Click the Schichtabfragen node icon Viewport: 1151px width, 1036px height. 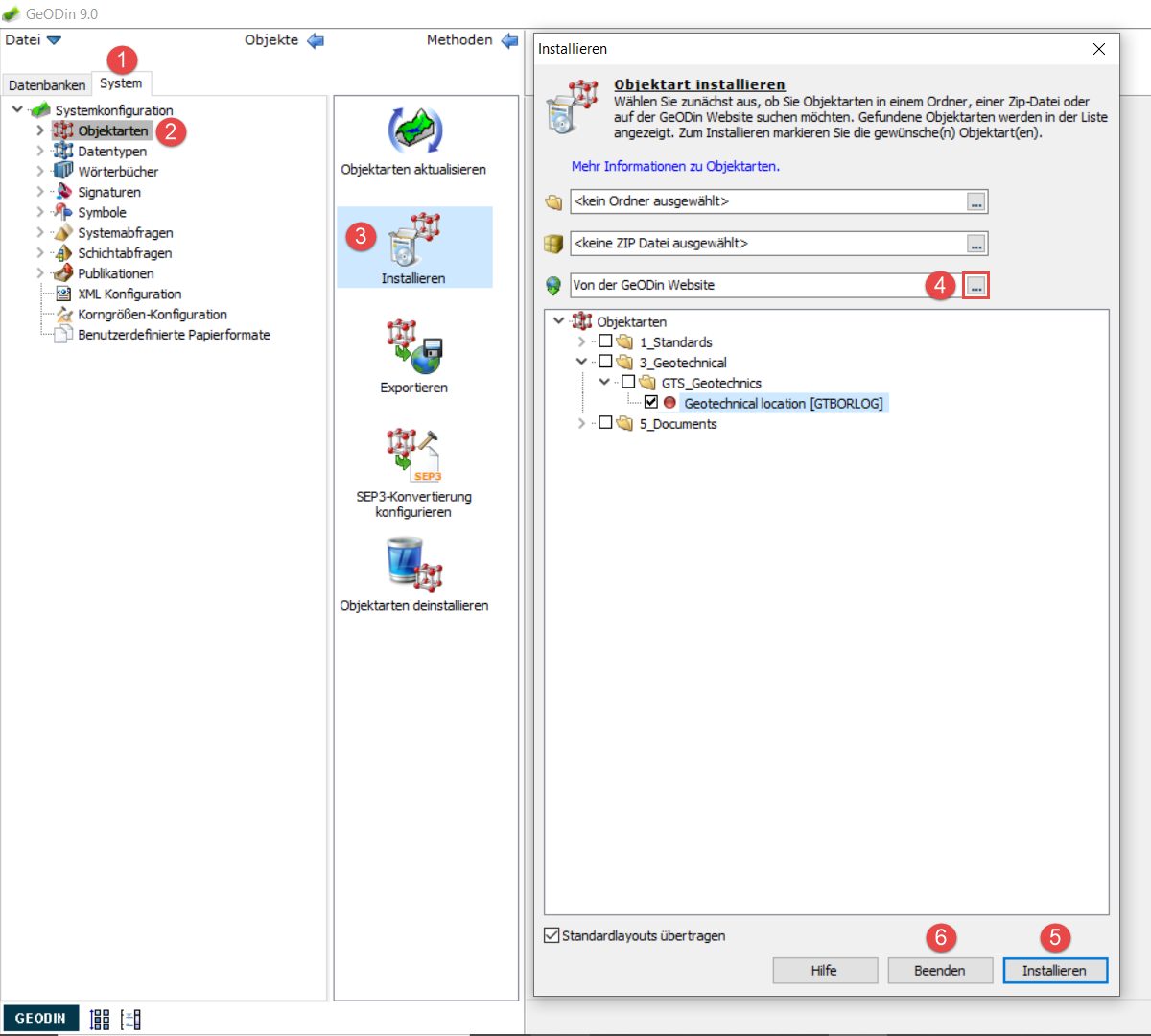tap(63, 253)
